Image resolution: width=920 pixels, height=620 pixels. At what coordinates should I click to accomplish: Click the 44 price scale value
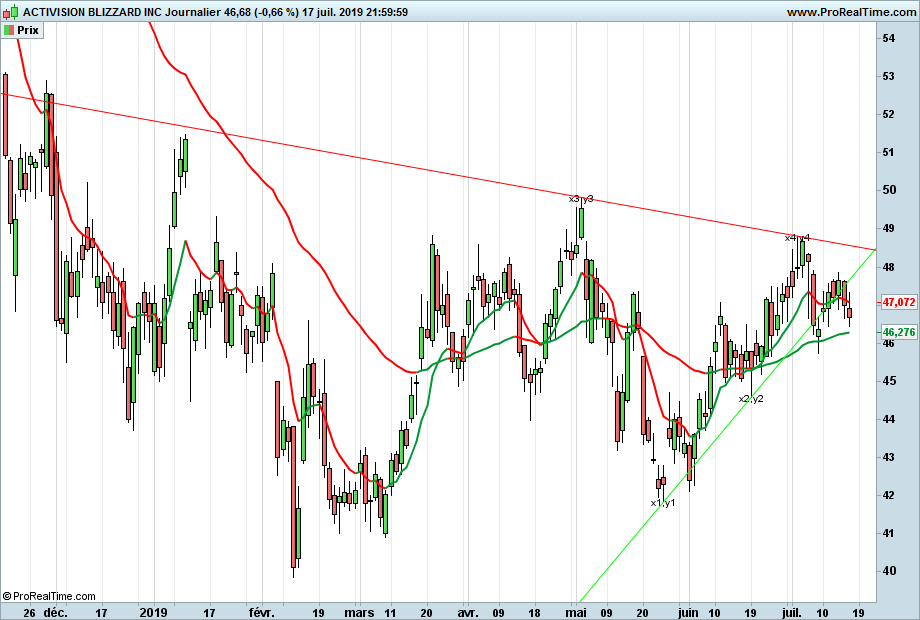pyautogui.click(x=888, y=419)
